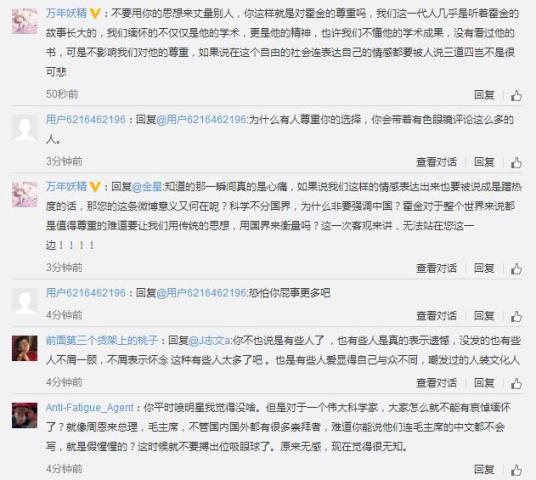This screenshot has height=480, width=536.
Task: Like the top comment posted 50秒前
Action: pos(516,95)
